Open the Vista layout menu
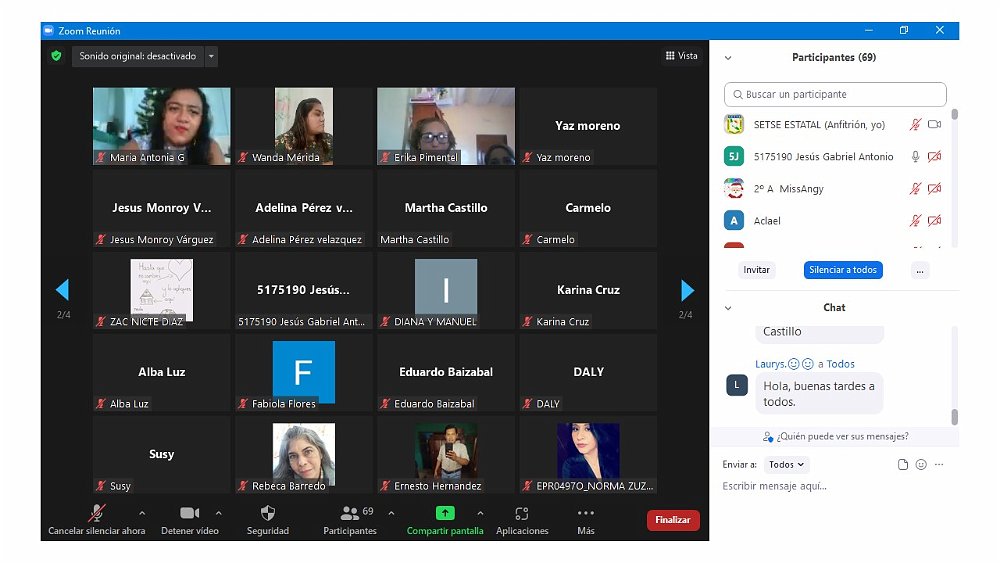1000x563 pixels. [x=681, y=56]
